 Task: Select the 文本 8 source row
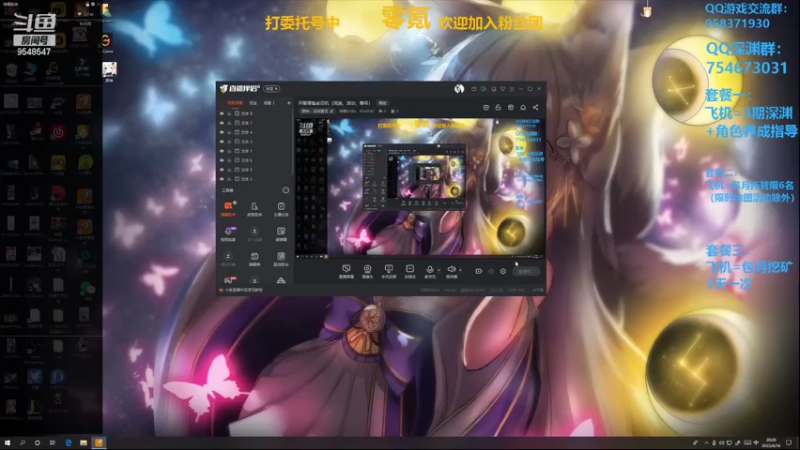(x=255, y=113)
